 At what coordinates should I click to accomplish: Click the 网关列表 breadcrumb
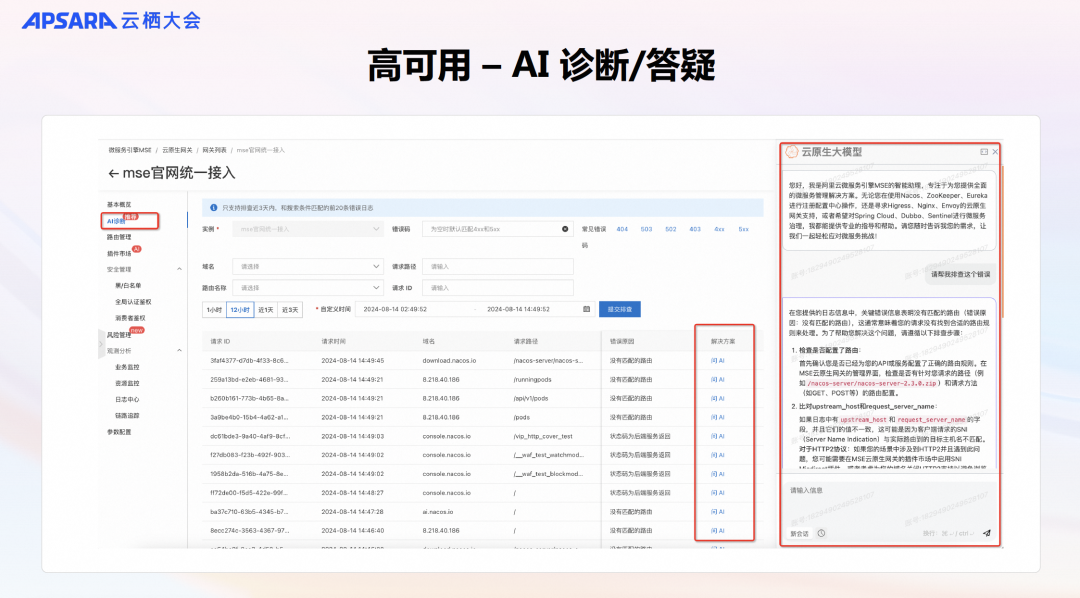tap(214, 150)
